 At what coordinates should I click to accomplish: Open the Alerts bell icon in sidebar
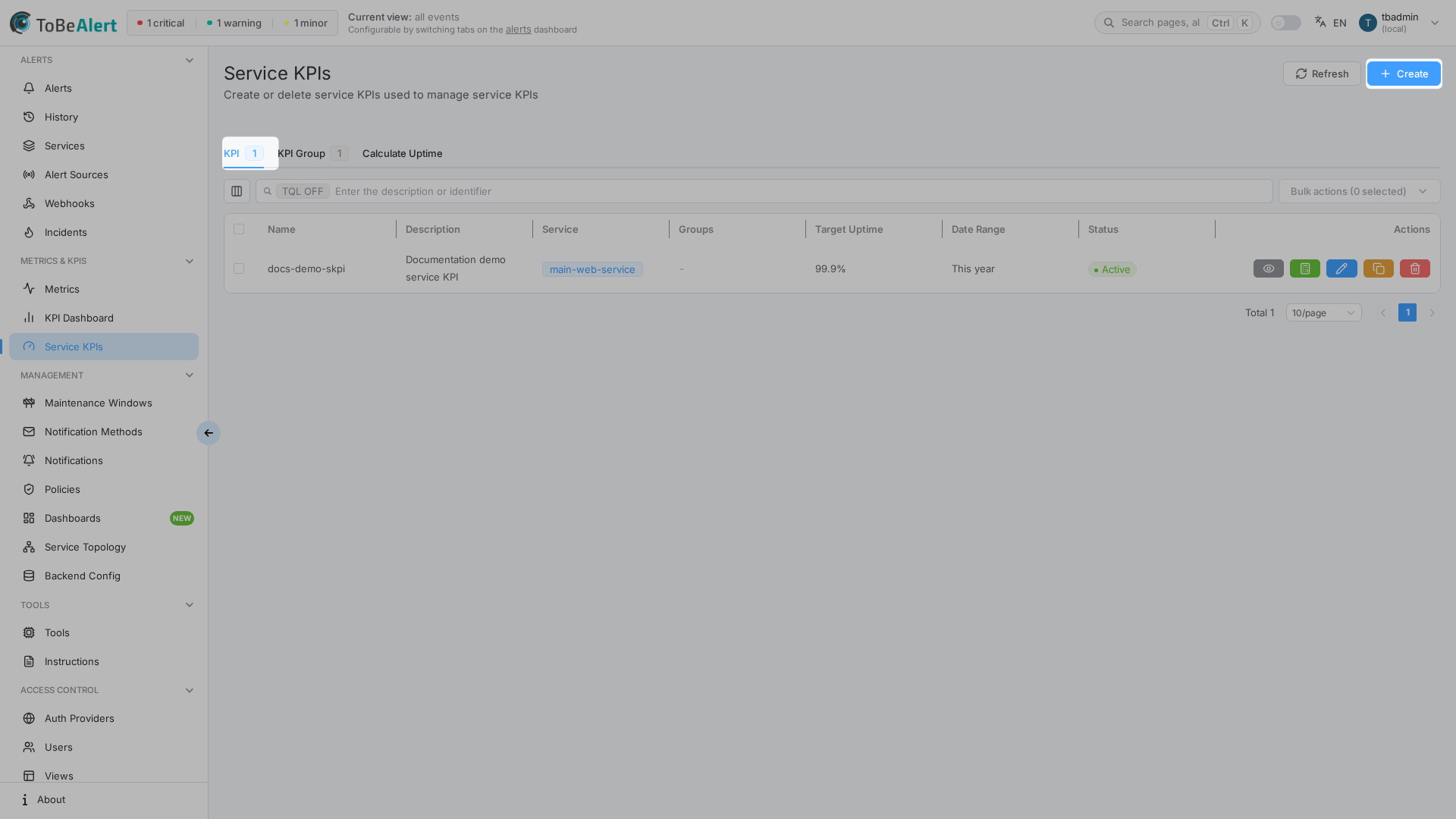(29, 88)
